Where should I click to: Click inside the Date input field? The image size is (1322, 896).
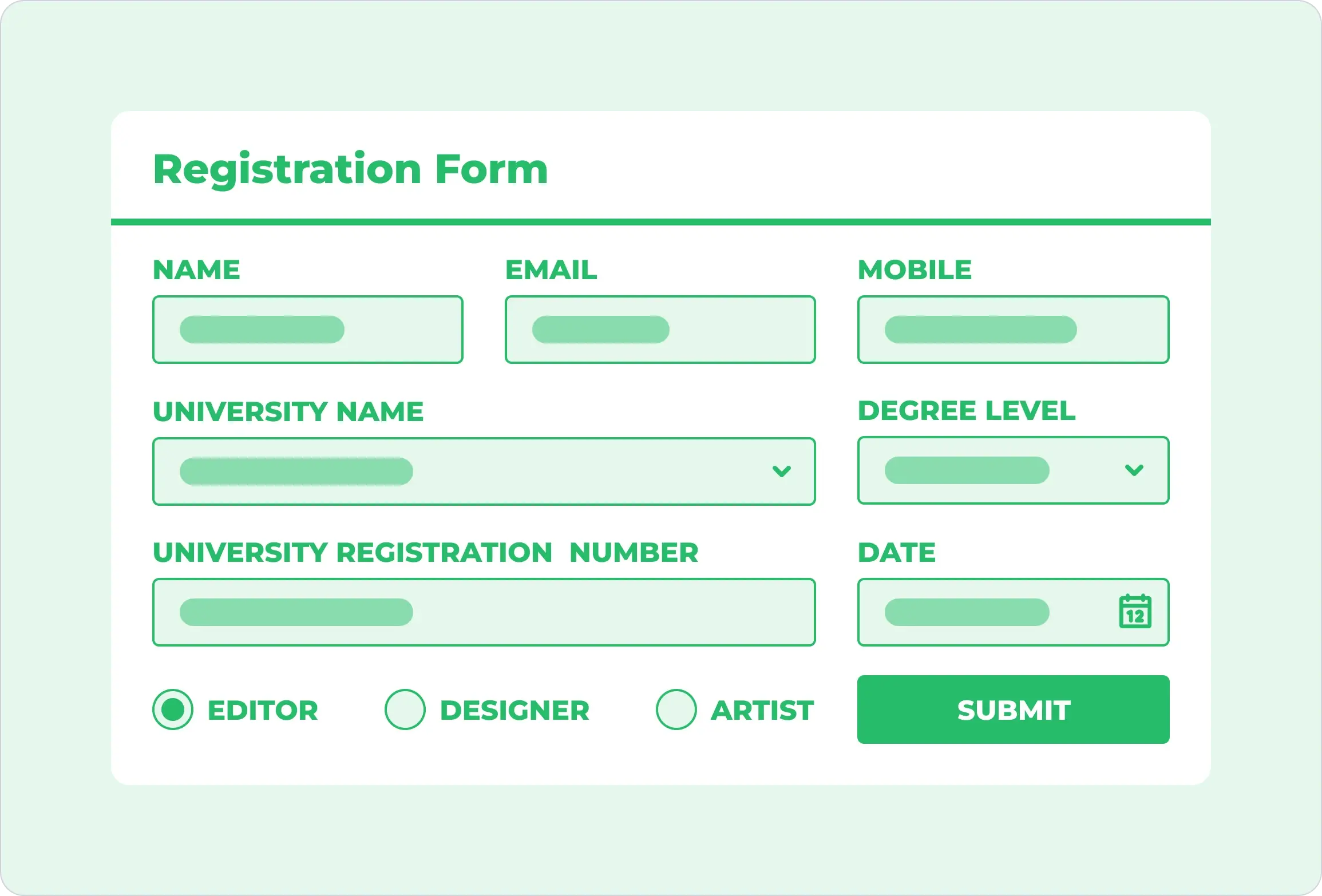[1013, 612]
